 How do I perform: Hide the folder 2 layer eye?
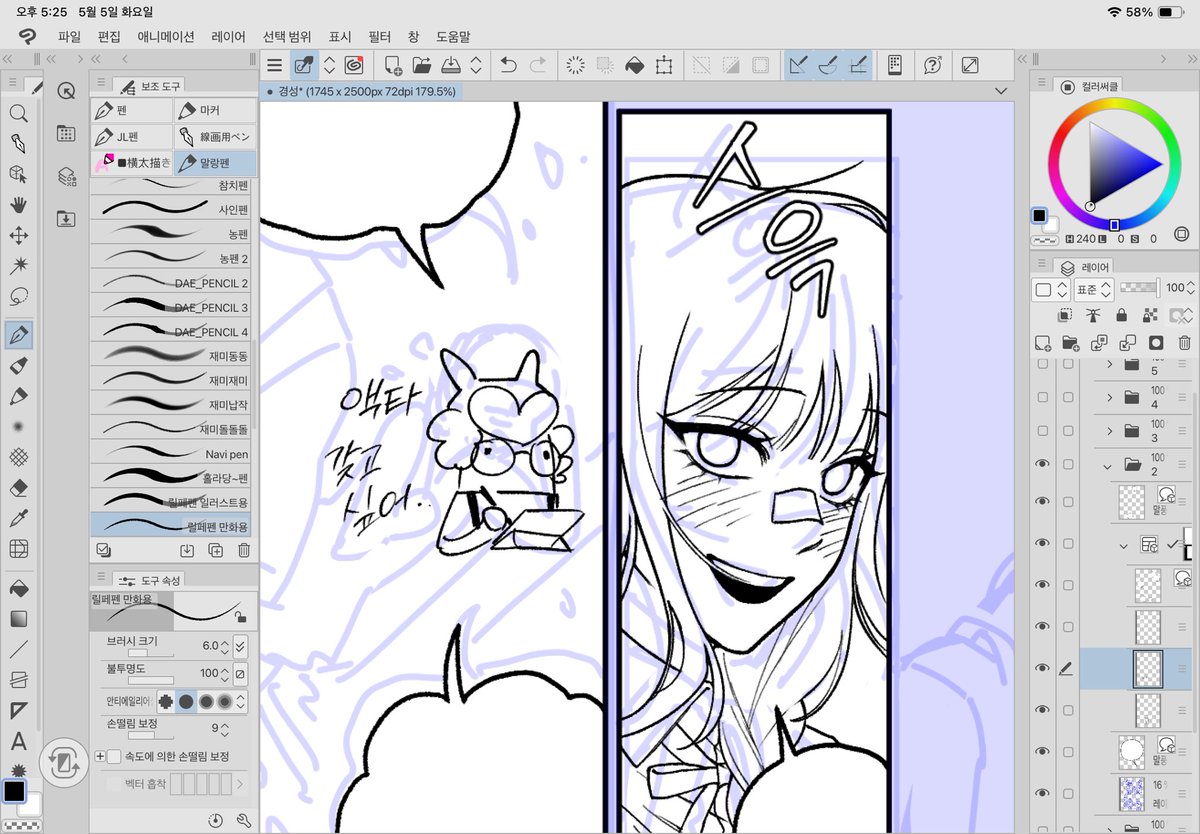[x=1043, y=464]
